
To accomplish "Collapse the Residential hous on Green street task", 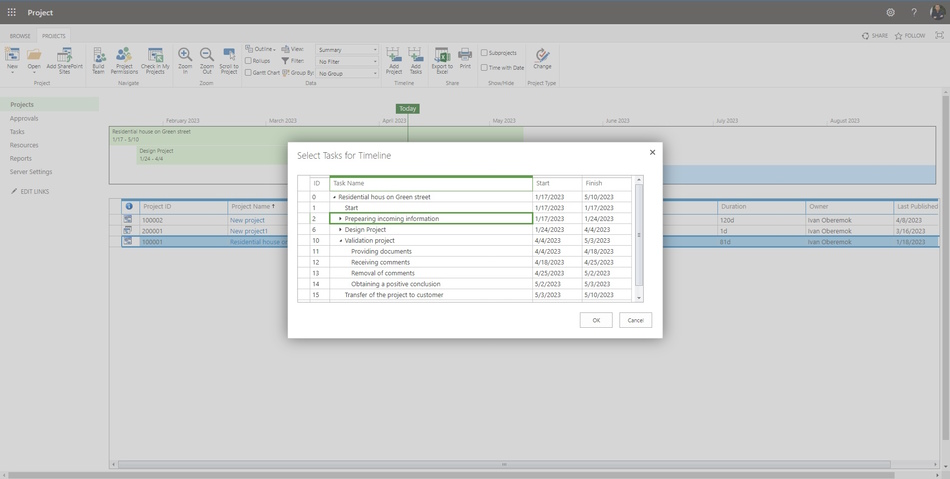I will [334, 197].
